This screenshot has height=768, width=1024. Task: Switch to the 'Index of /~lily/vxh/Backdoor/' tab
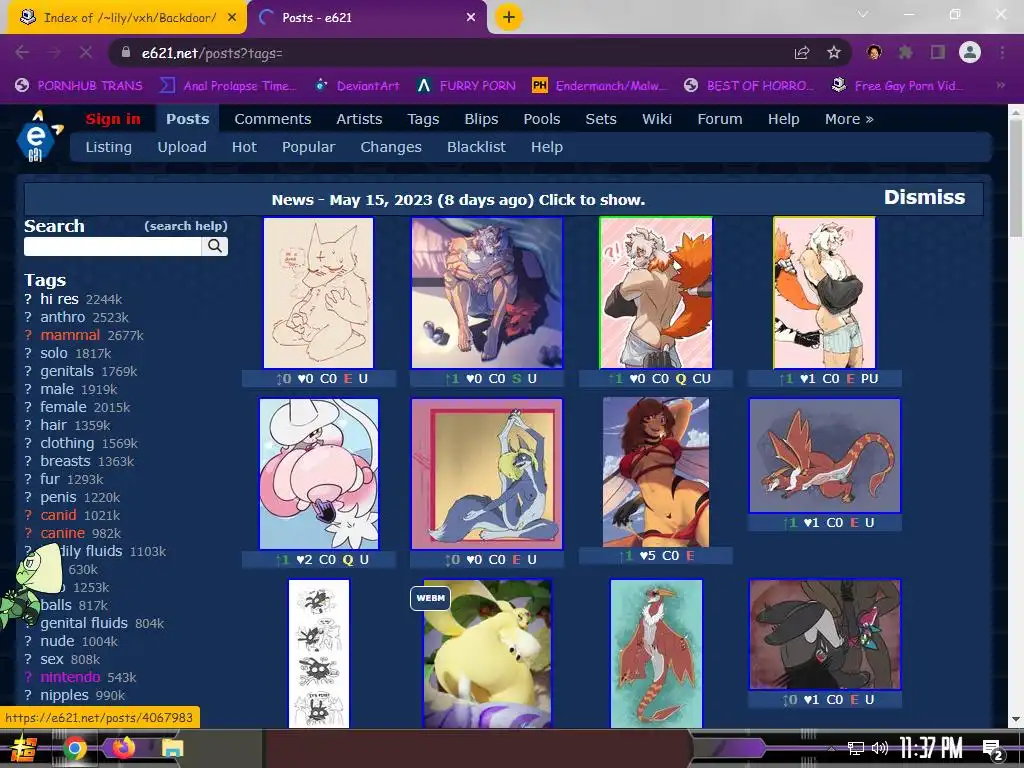[127, 18]
